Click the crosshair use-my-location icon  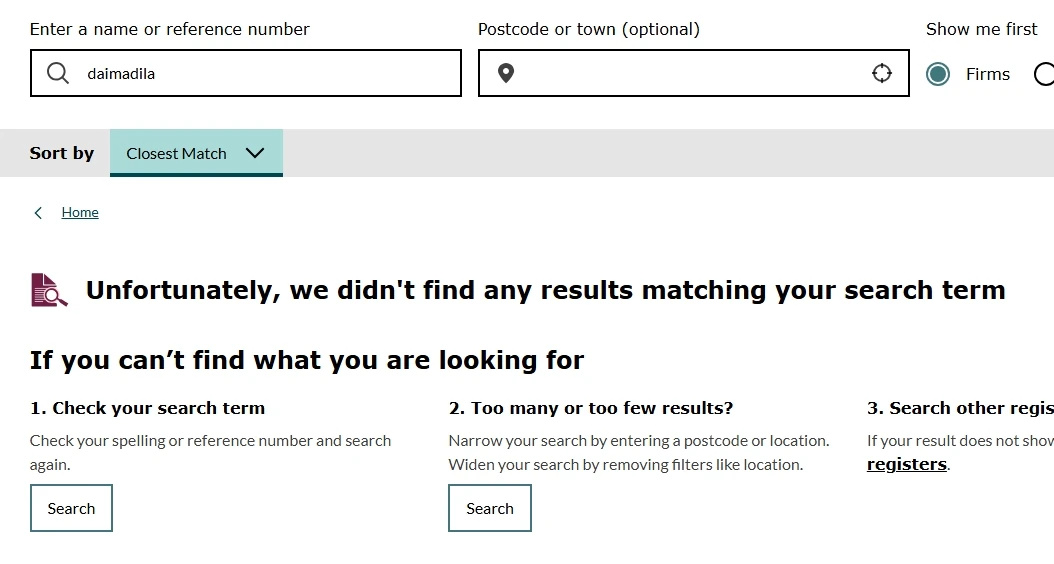(x=881, y=73)
